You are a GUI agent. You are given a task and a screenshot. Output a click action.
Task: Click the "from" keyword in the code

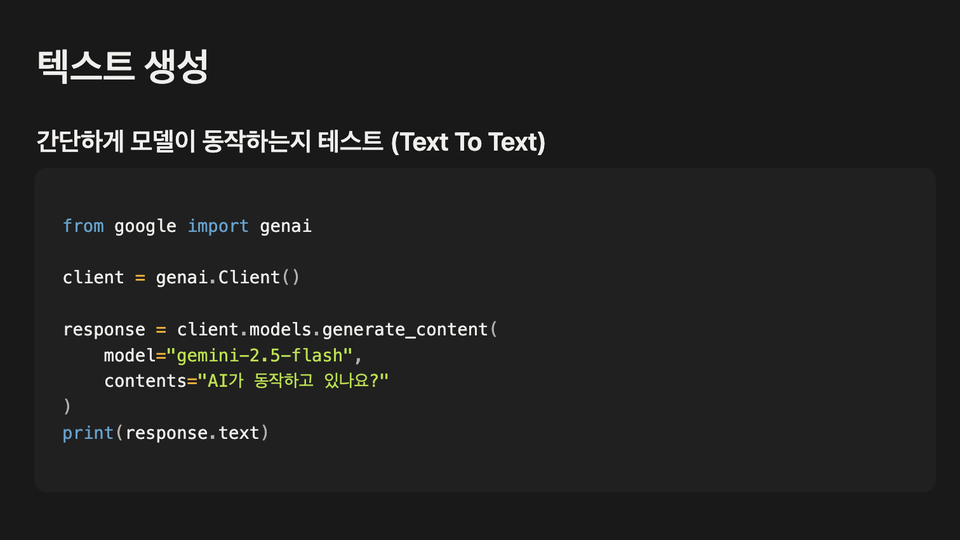(83, 226)
